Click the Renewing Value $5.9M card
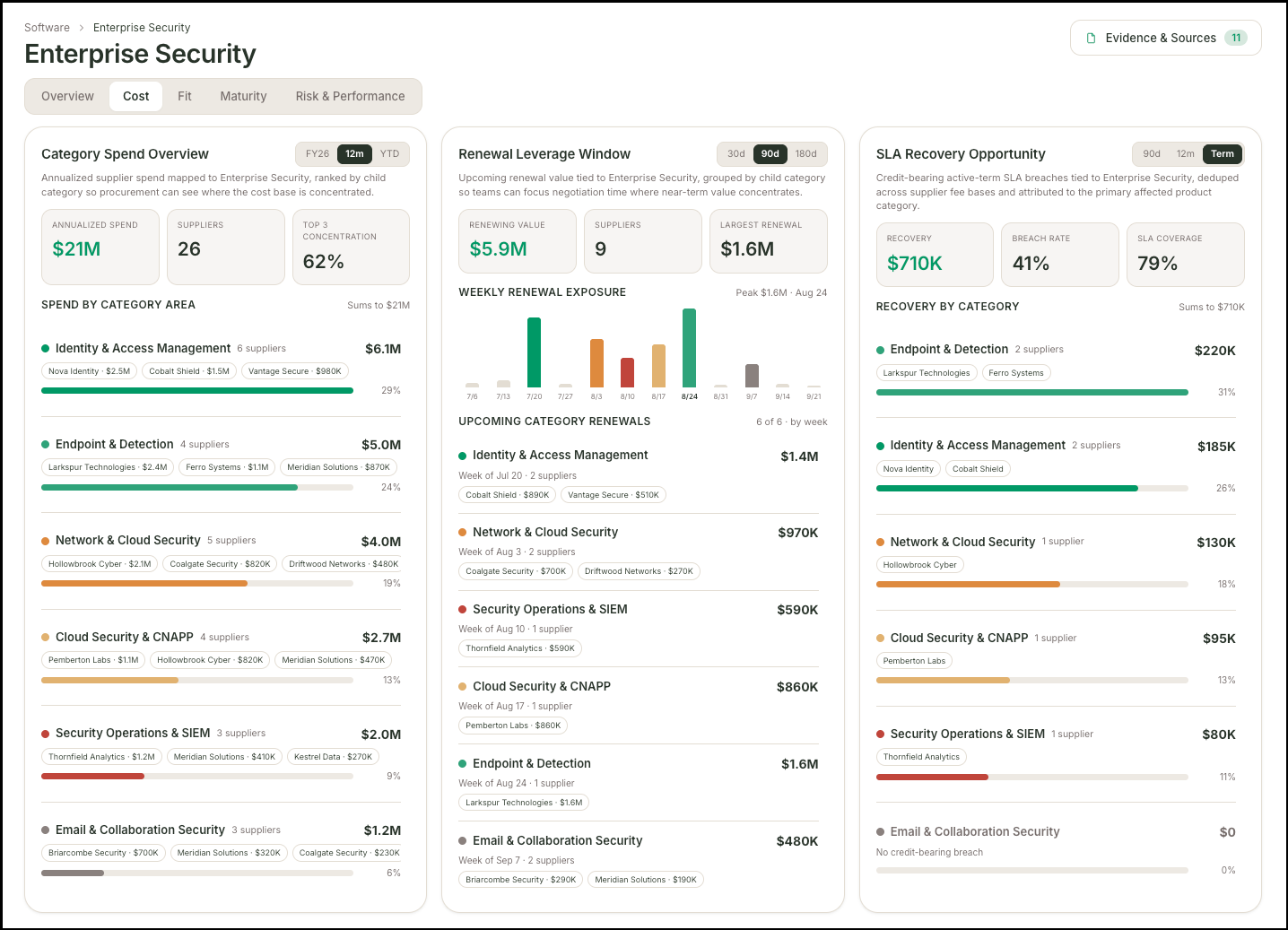This screenshot has height=930, width=1288. pyautogui.click(x=518, y=241)
